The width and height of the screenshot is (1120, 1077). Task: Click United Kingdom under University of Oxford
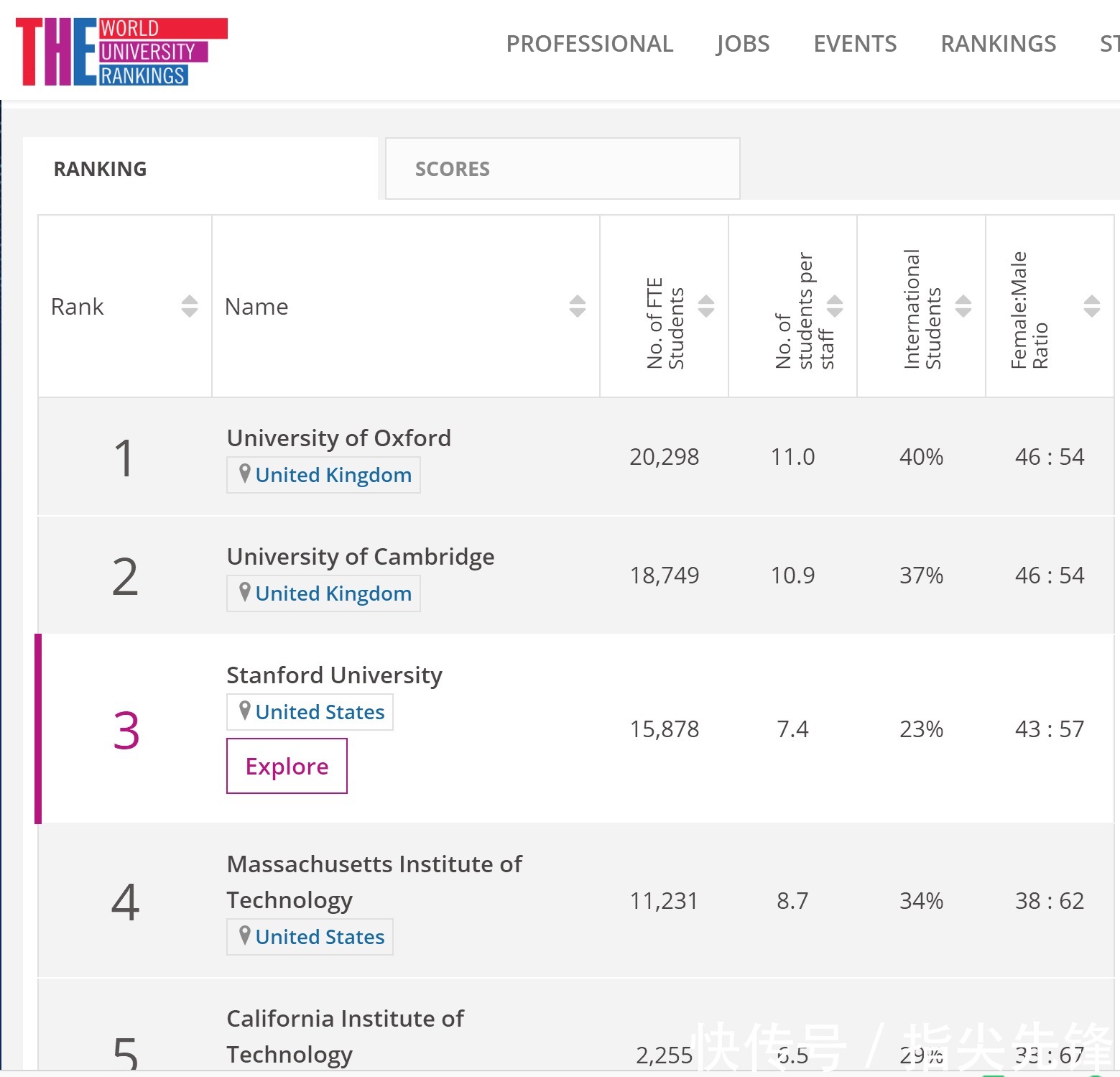333,475
